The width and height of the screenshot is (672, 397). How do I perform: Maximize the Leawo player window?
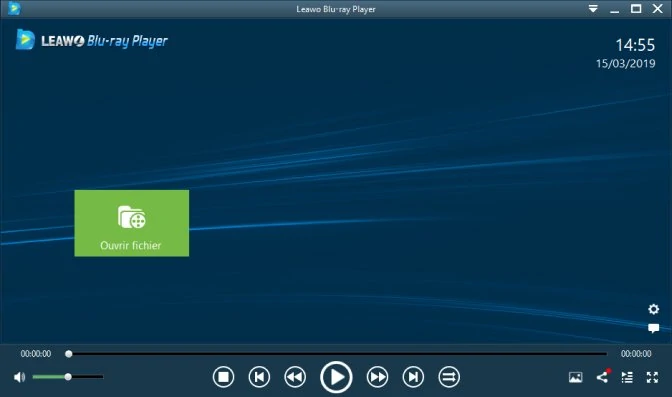pos(636,9)
